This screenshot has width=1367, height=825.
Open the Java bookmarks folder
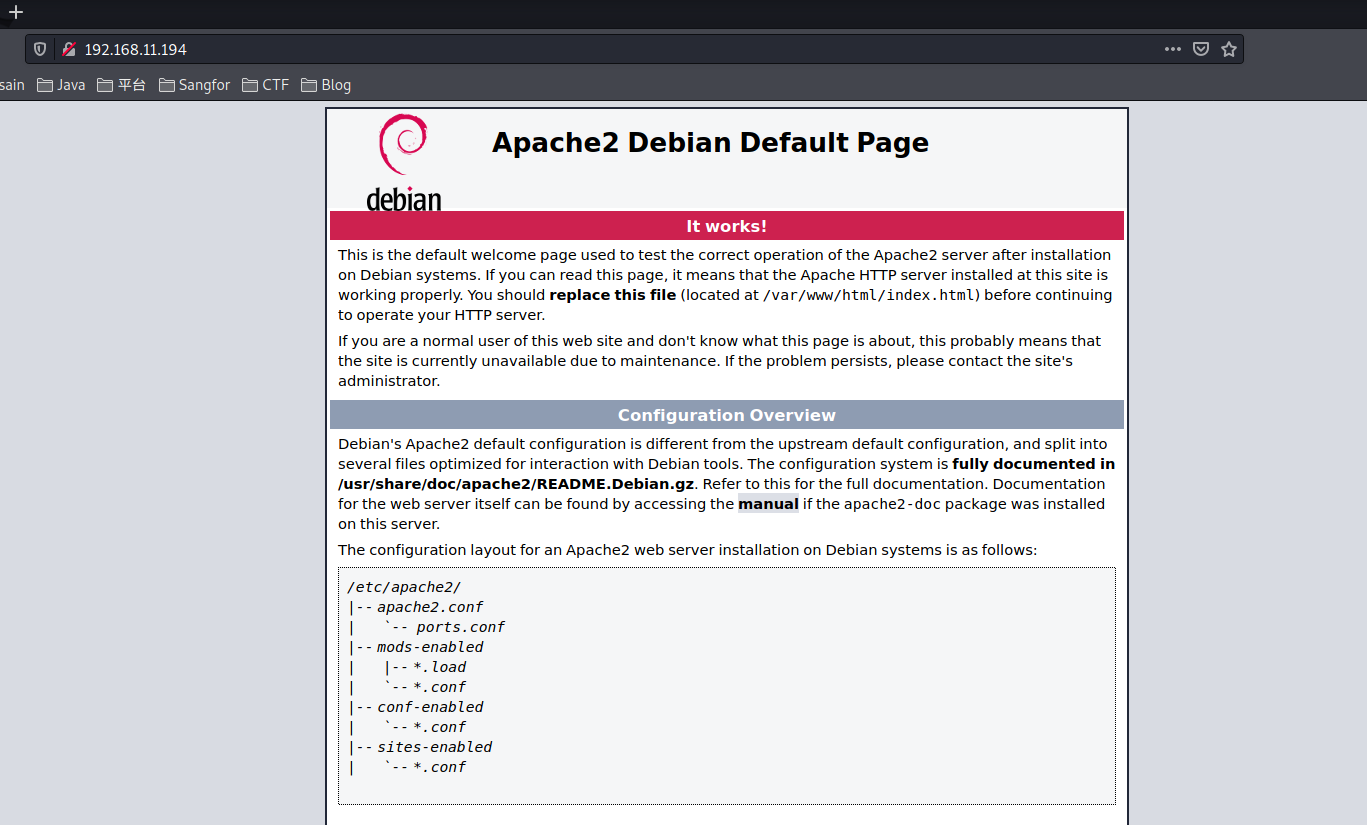pos(61,85)
